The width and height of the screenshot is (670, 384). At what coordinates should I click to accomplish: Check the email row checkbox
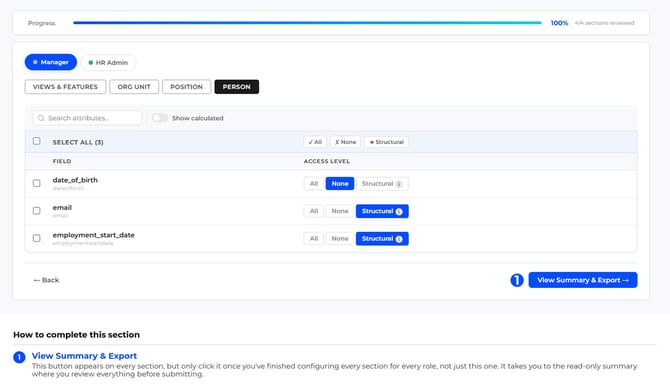37,211
